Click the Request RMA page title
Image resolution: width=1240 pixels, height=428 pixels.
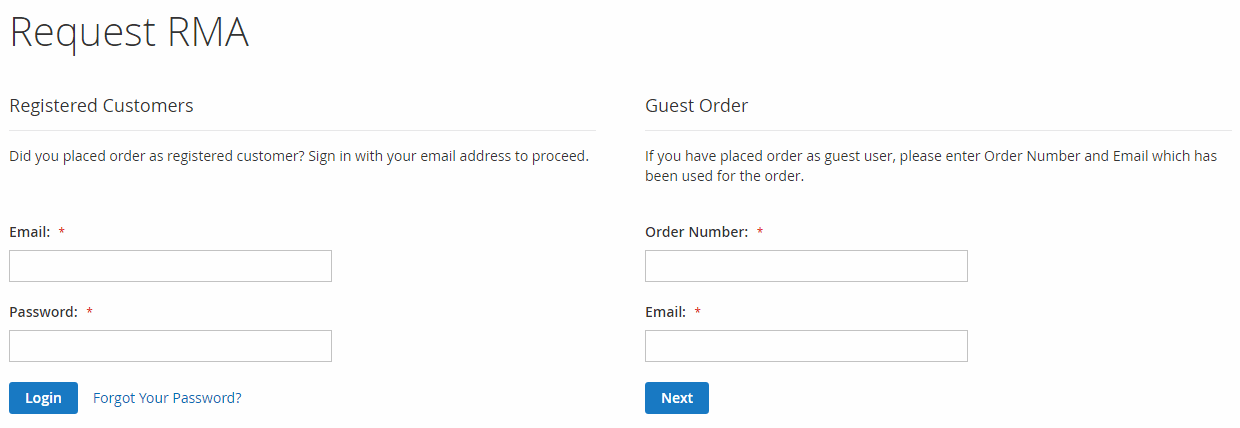click(x=129, y=32)
